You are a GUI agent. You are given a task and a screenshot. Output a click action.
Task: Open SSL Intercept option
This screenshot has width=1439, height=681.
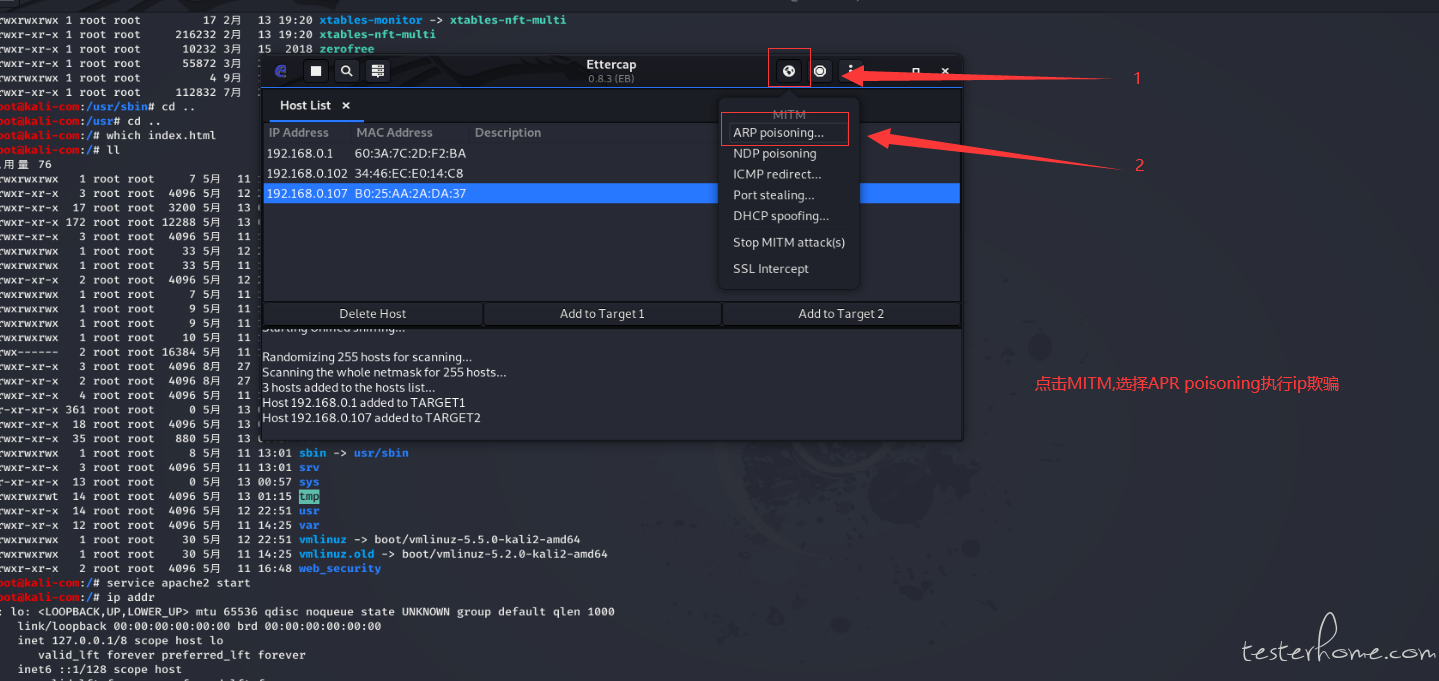point(770,269)
